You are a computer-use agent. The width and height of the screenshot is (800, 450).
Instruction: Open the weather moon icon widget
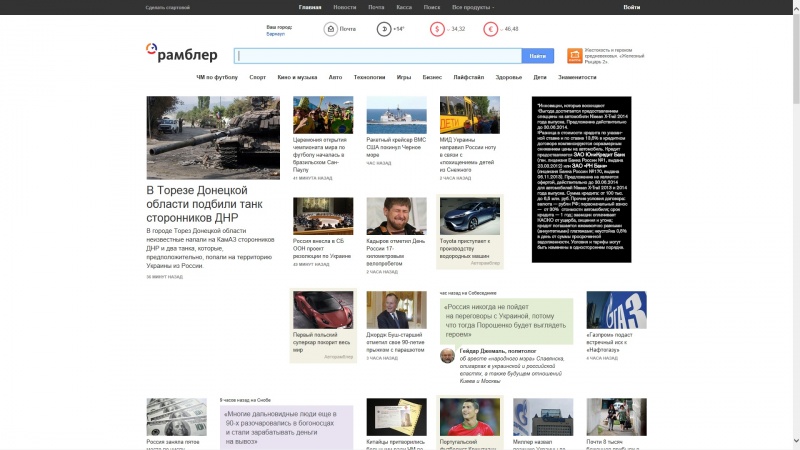point(384,29)
